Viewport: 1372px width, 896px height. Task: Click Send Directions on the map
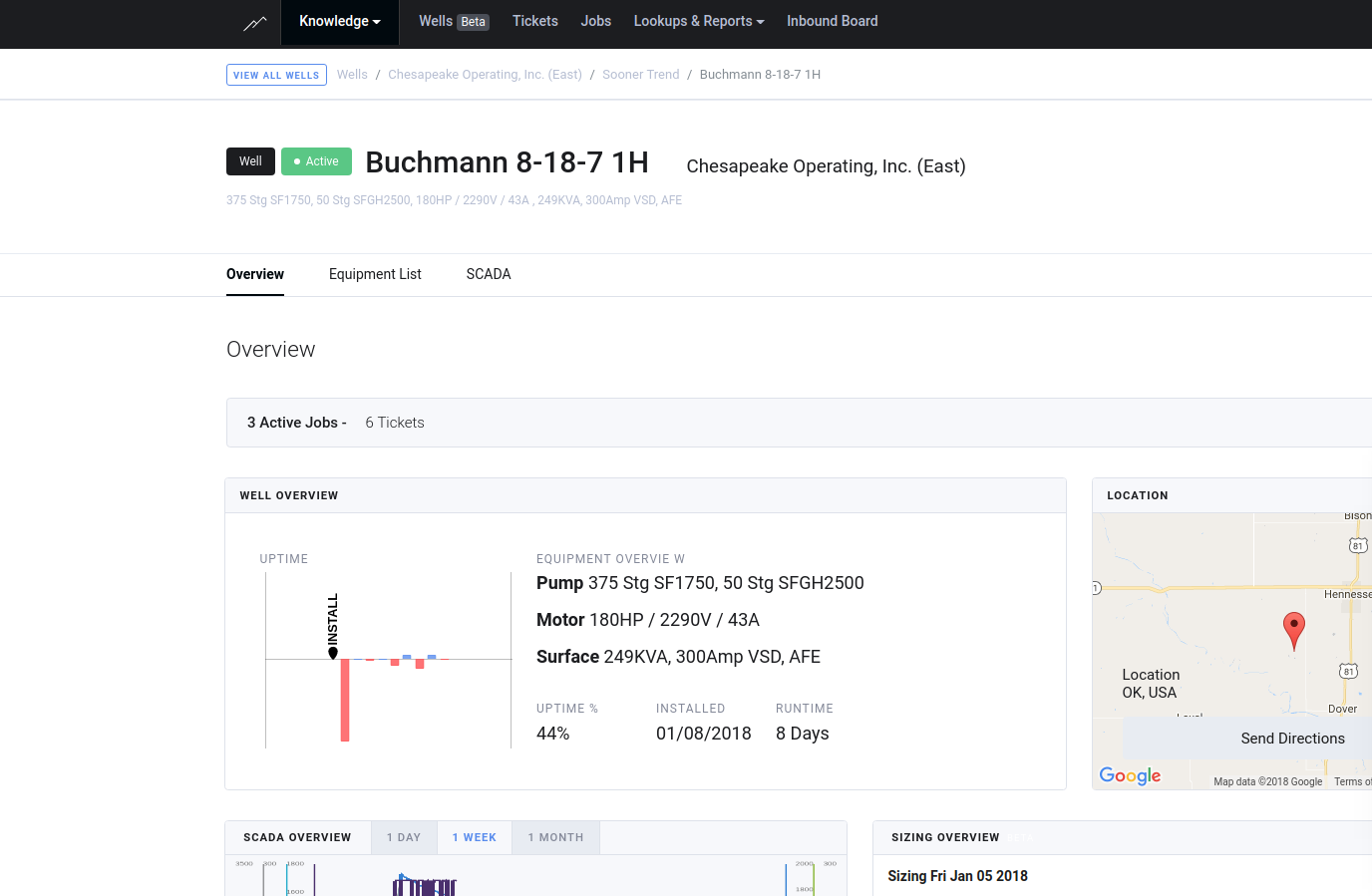pos(1293,738)
